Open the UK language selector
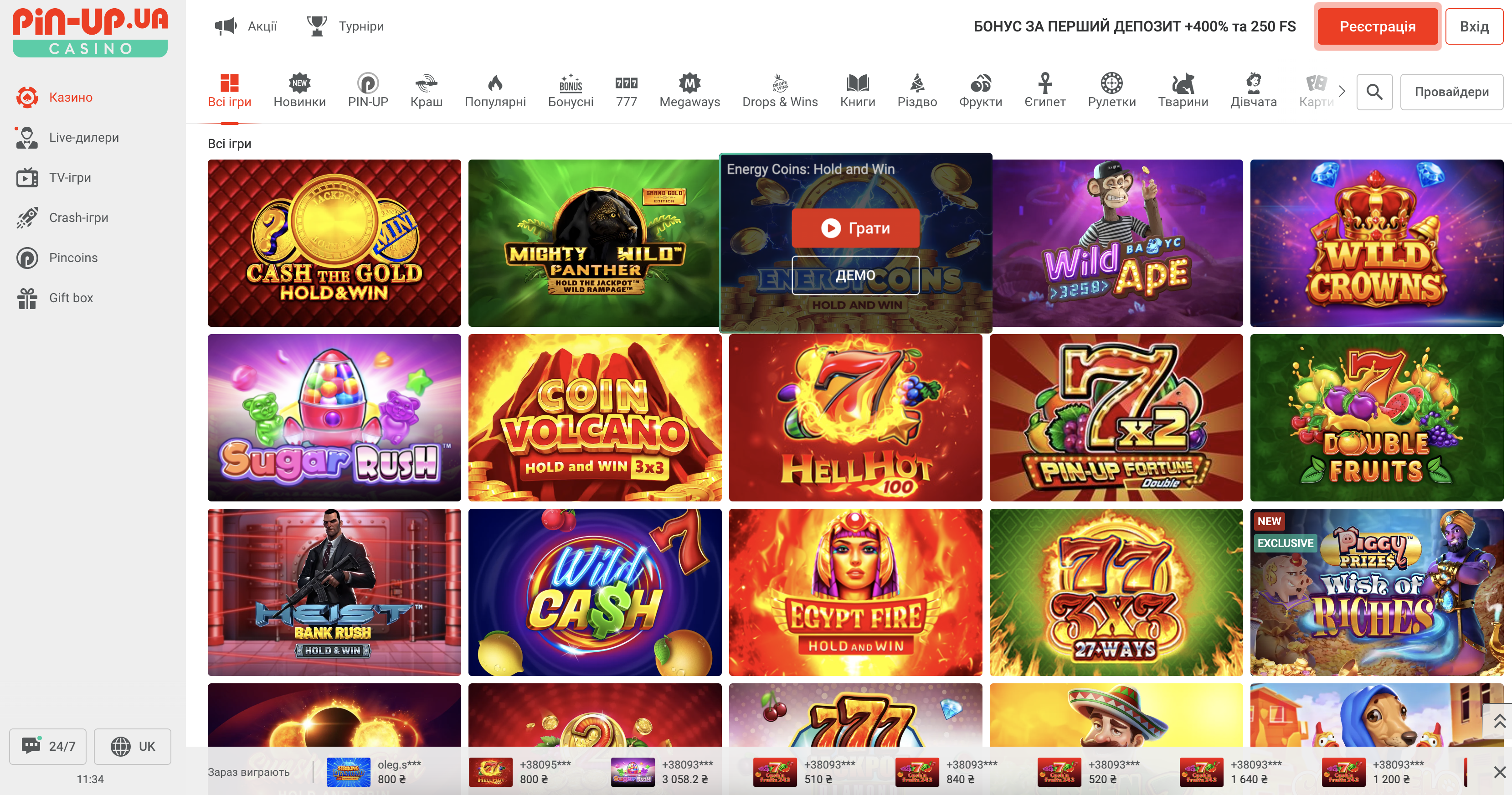Screen dimensions: 1512x795 point(133,746)
